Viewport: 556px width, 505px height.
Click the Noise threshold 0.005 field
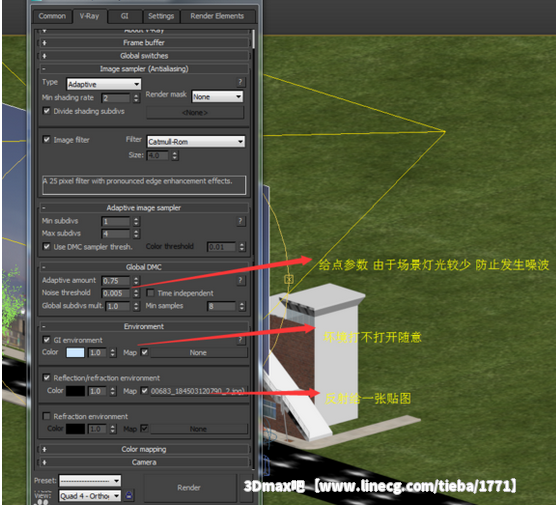(x=116, y=294)
